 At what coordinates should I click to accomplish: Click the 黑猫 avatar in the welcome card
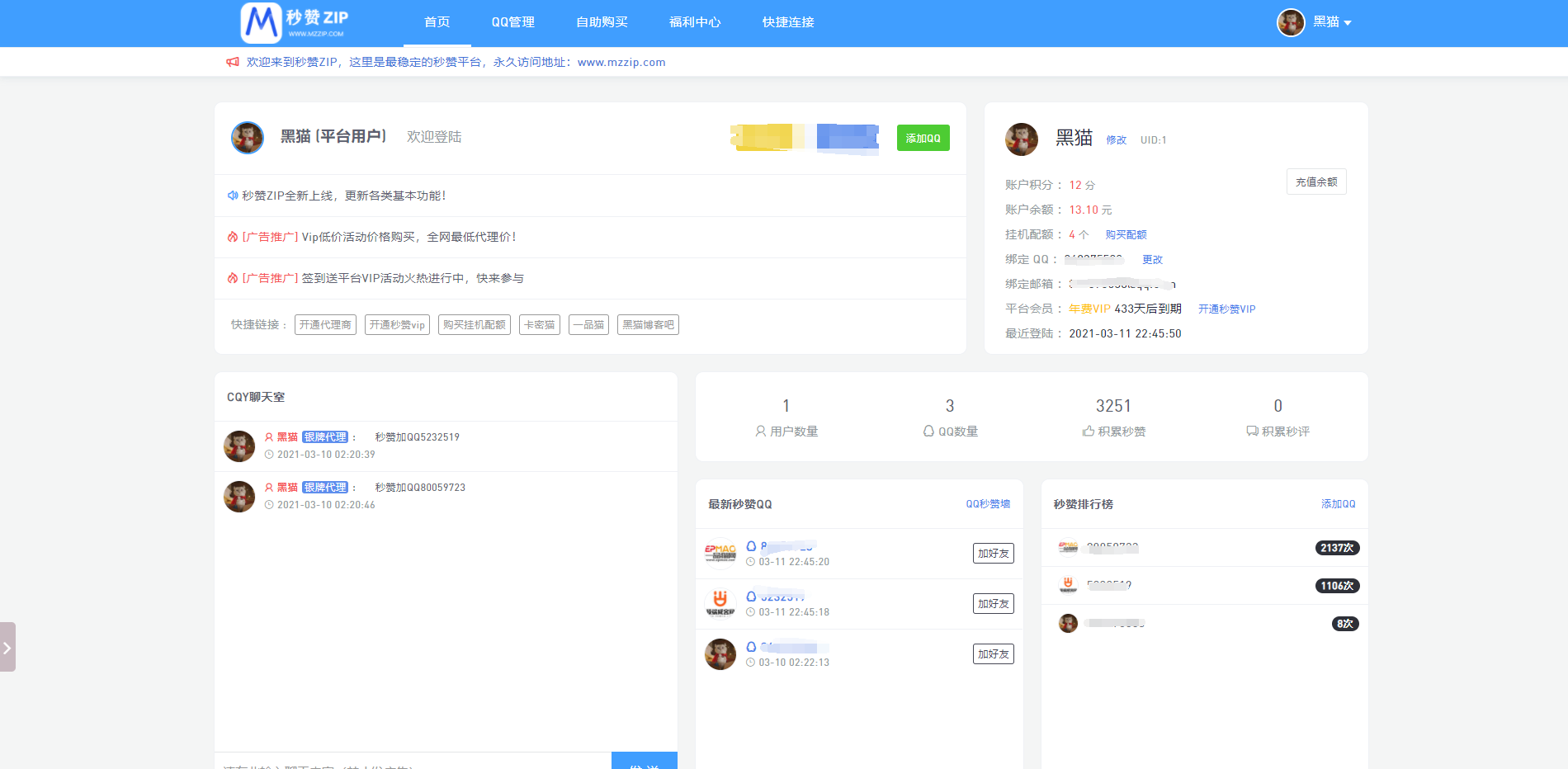(x=248, y=138)
